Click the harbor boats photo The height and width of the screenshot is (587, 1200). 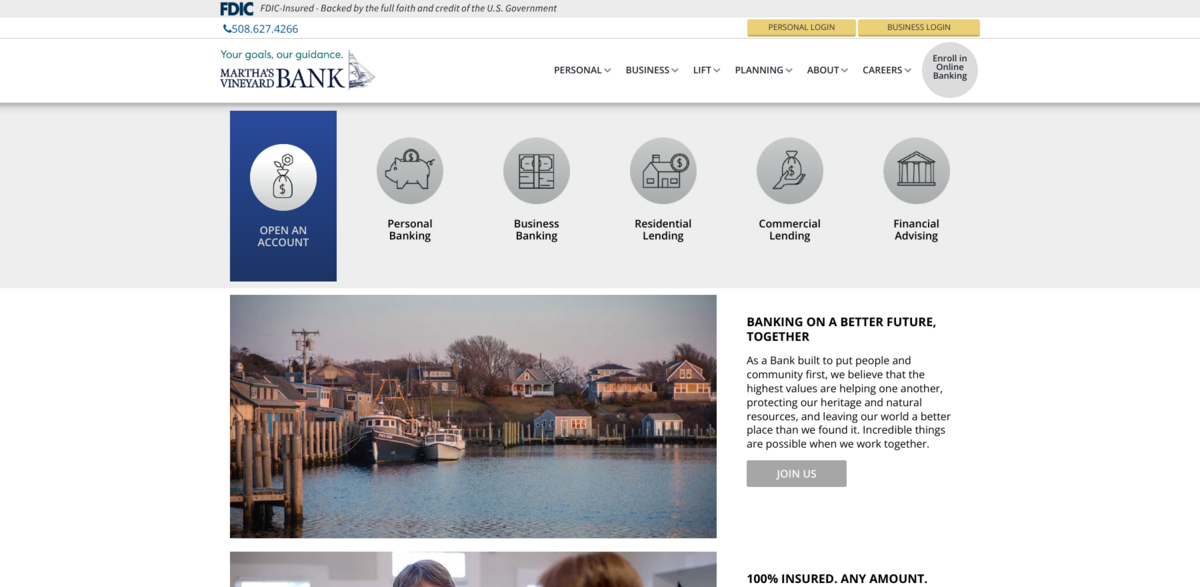(x=473, y=416)
